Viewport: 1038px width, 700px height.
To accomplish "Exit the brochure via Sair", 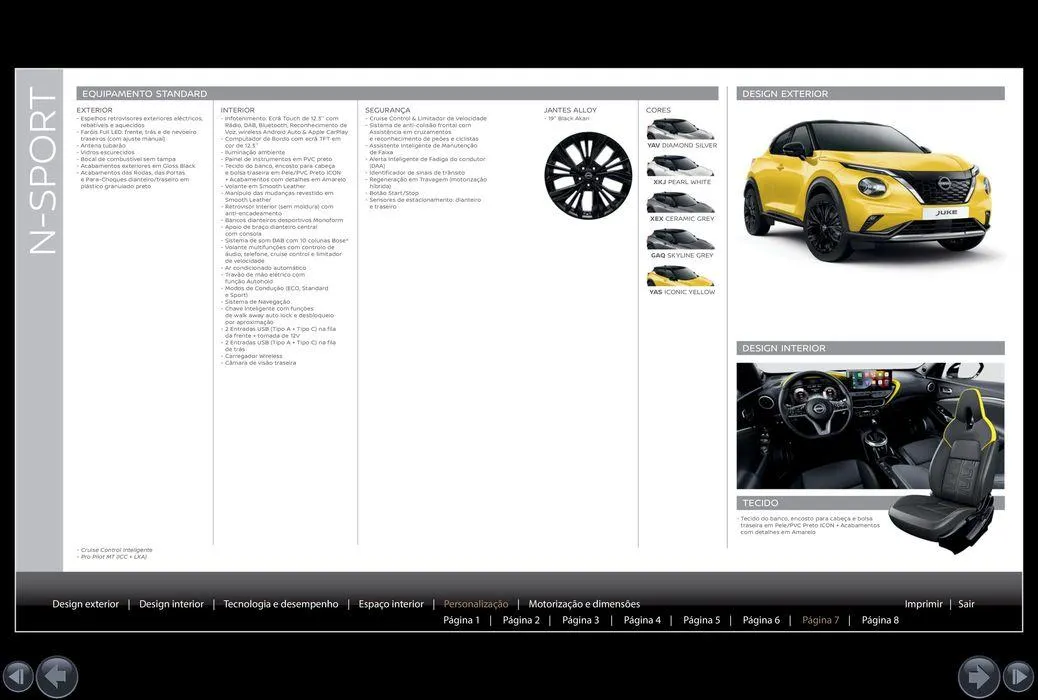I will pos(965,604).
